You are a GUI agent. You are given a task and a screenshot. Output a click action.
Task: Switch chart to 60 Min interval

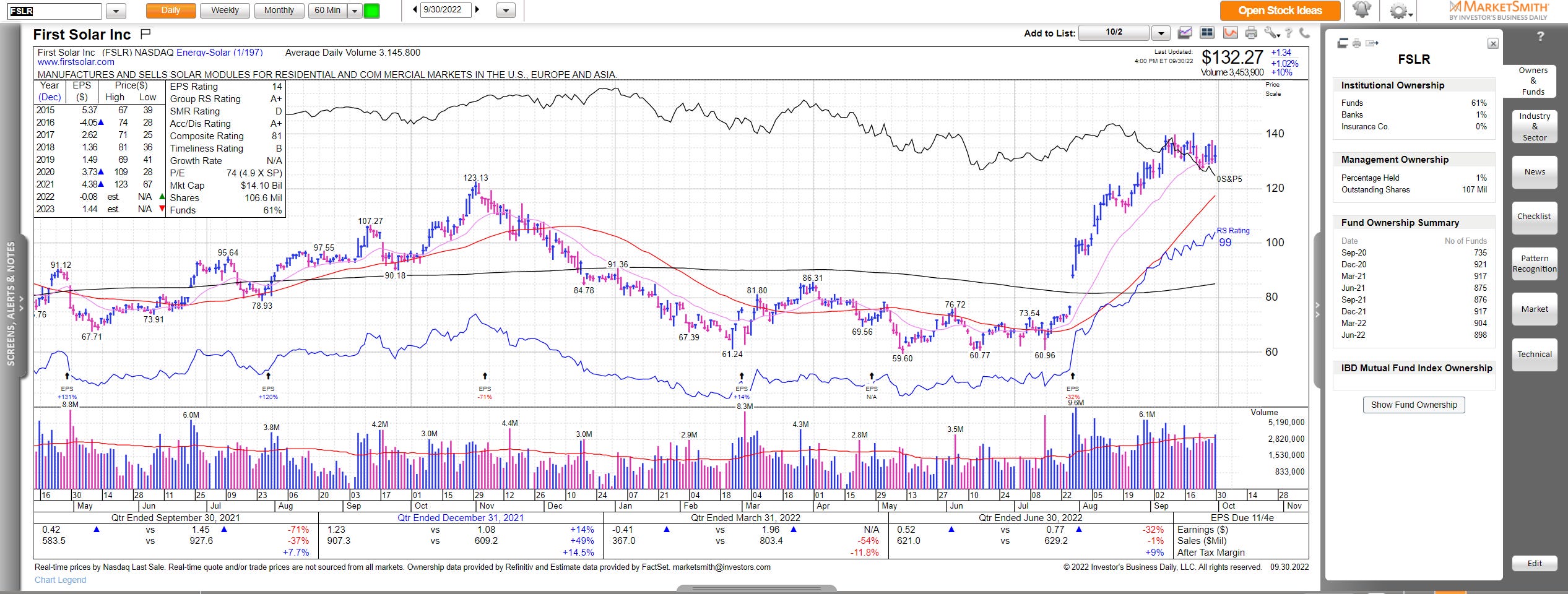pos(327,11)
